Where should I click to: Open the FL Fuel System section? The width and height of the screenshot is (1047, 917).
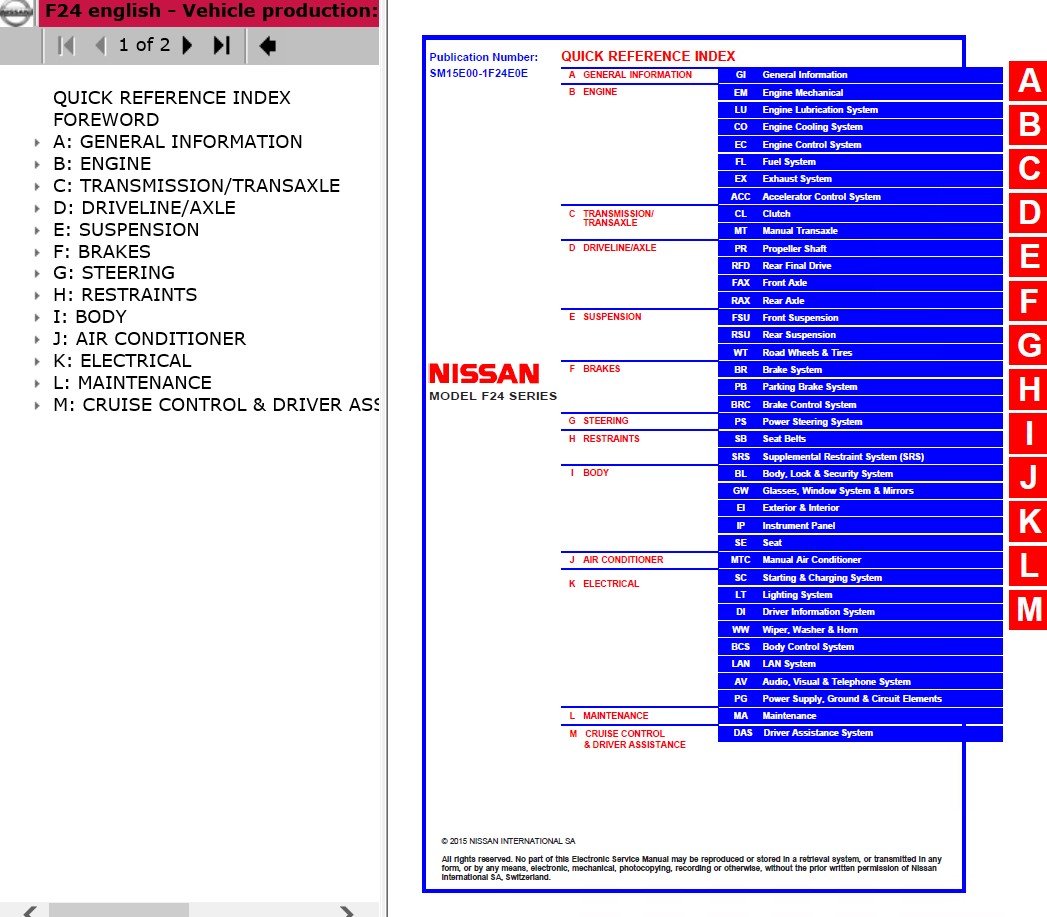(x=860, y=162)
